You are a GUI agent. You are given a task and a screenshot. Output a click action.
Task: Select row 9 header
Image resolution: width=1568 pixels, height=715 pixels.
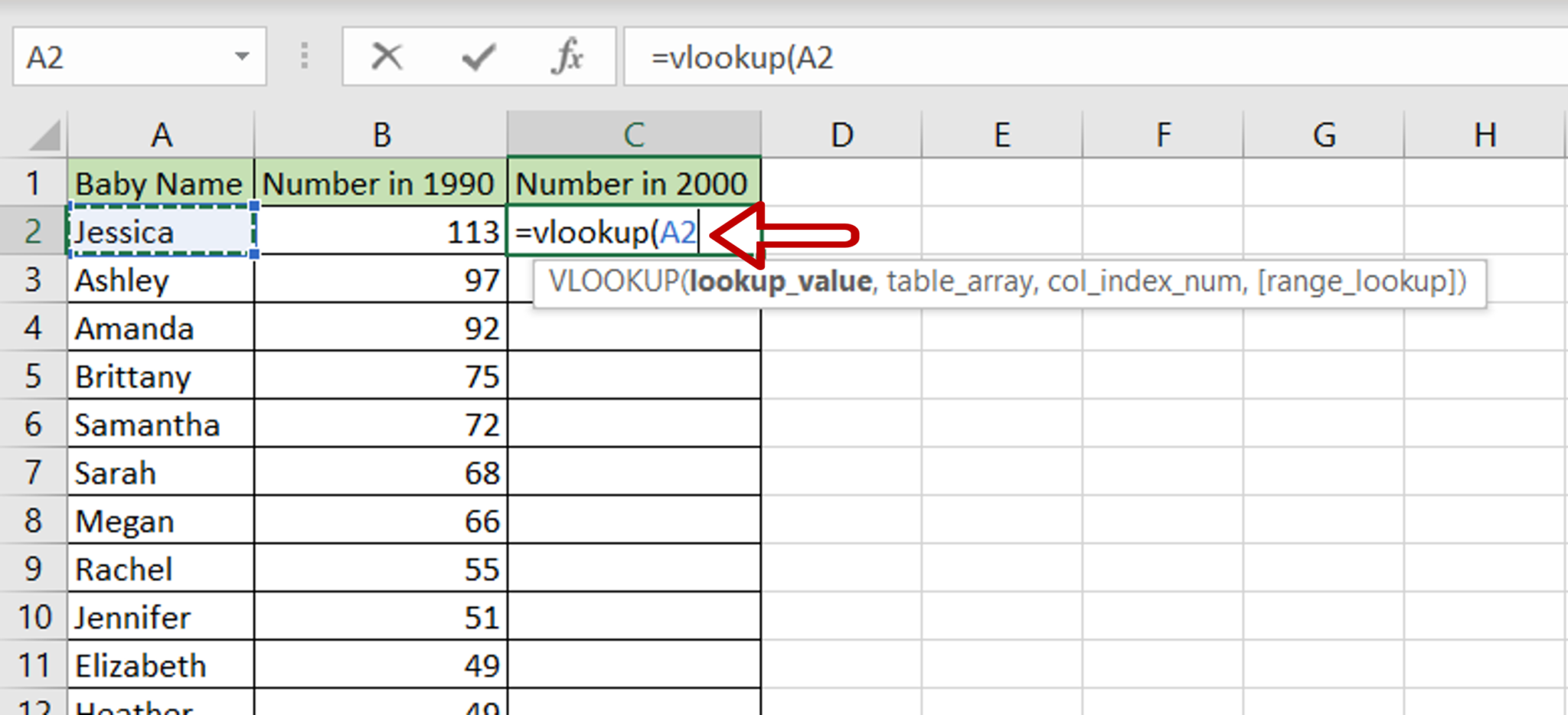(x=33, y=568)
